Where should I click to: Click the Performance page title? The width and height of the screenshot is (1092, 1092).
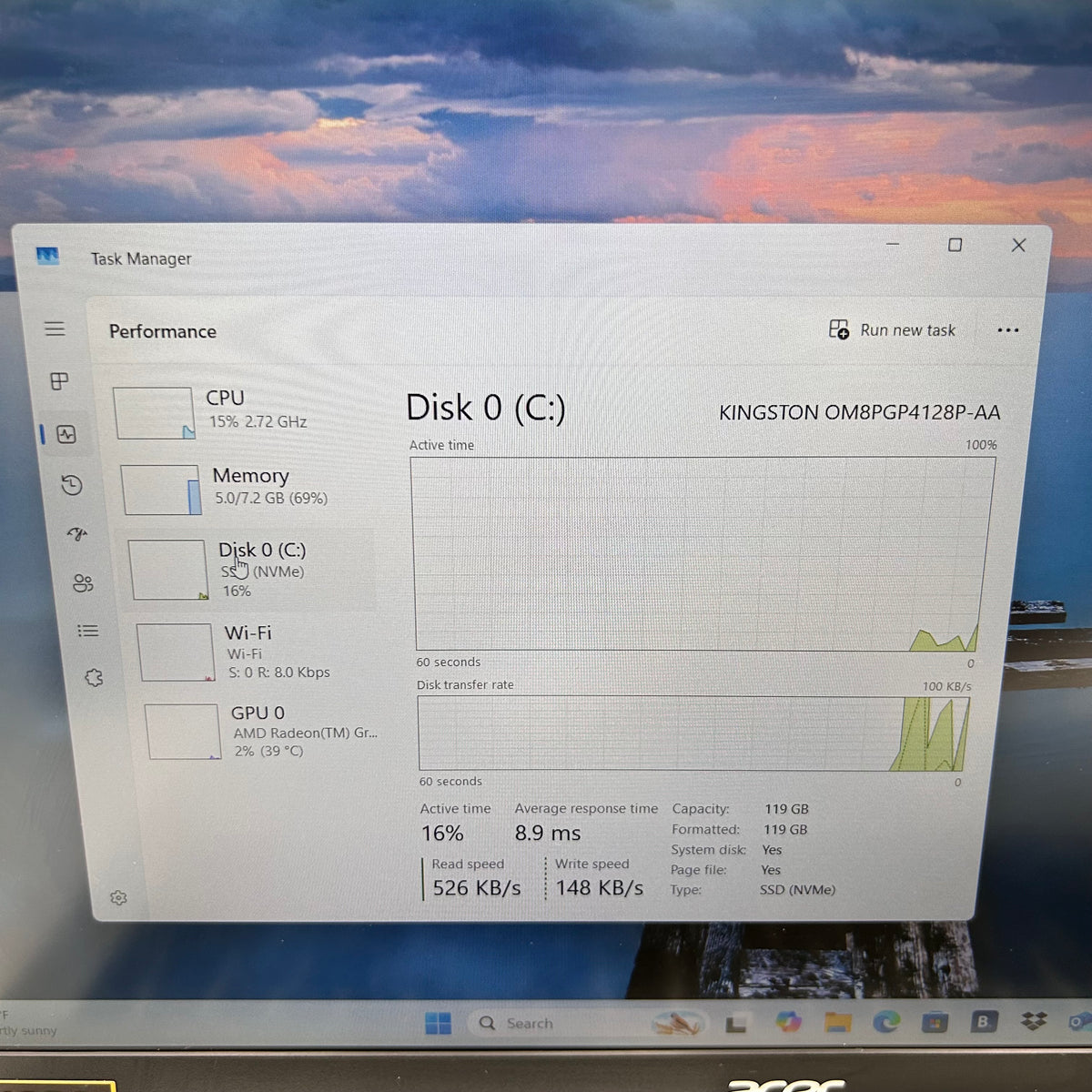163,331
